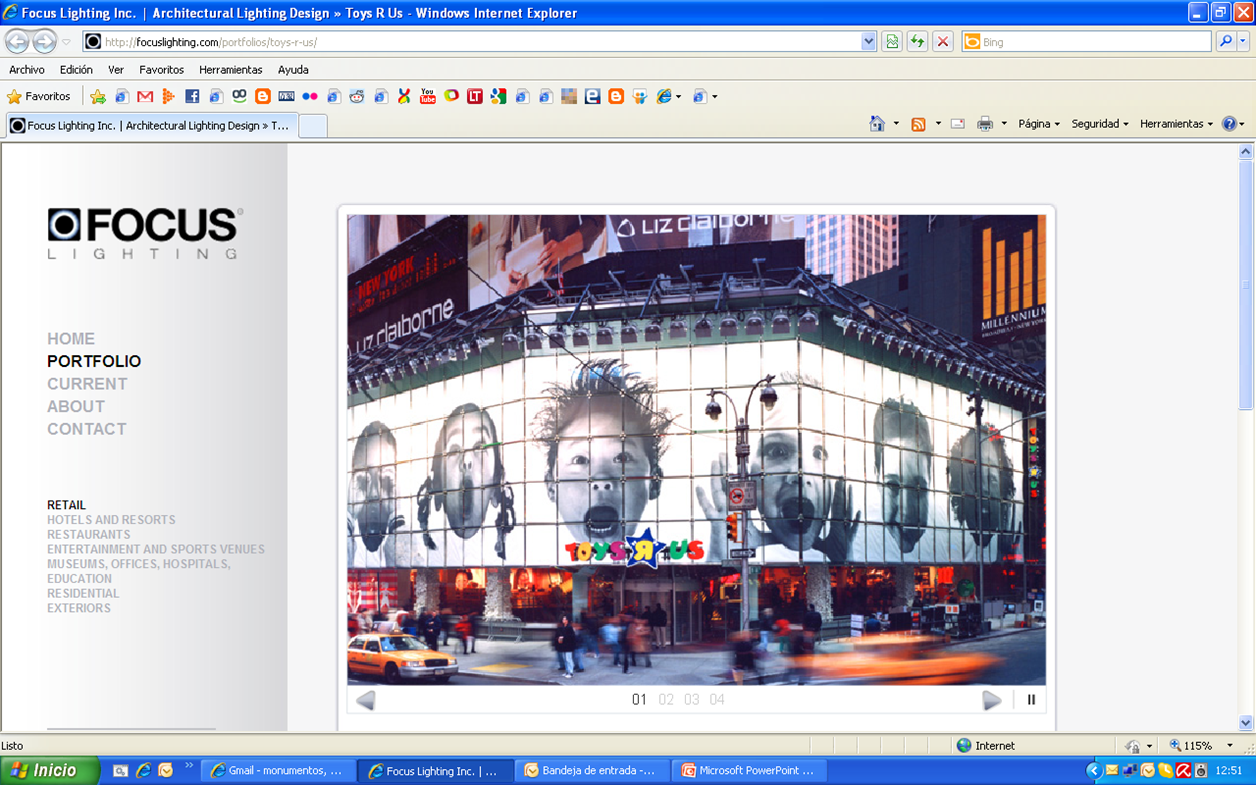Click the page vertical scrollbar thumb
The width and height of the screenshot is (1256, 785).
click(x=1245, y=285)
